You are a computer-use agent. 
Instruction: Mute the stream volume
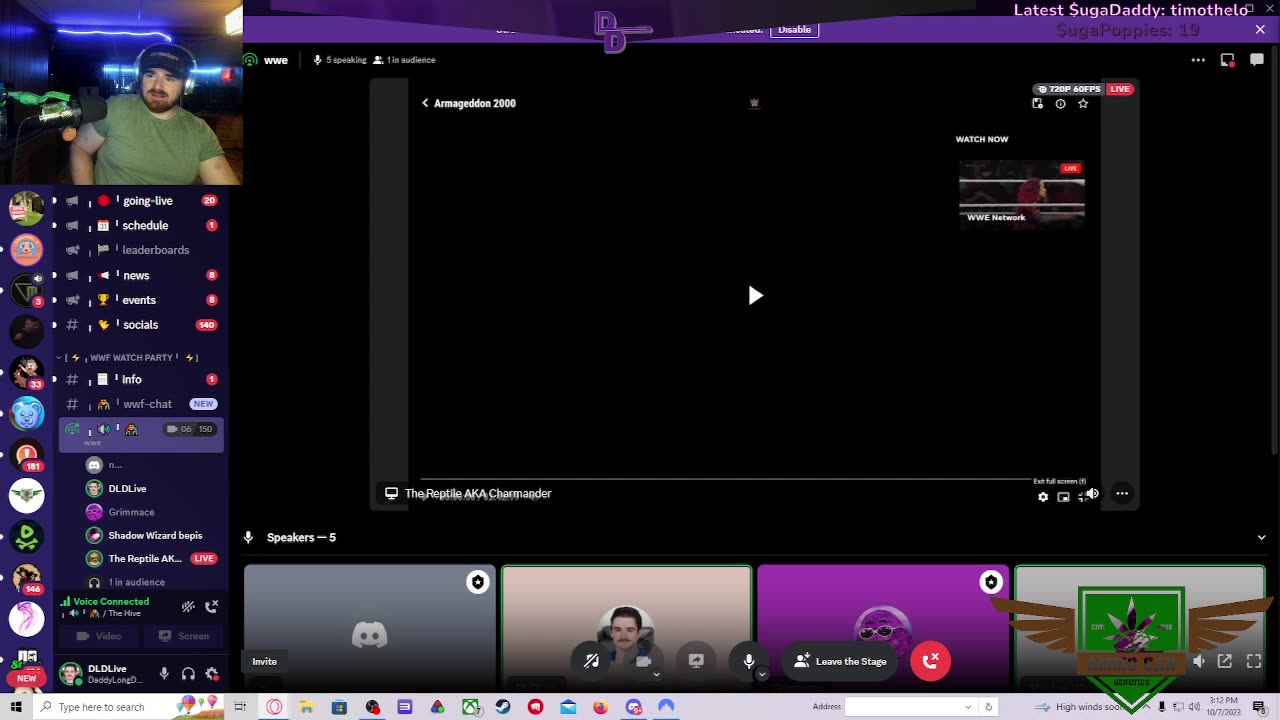coord(1093,494)
